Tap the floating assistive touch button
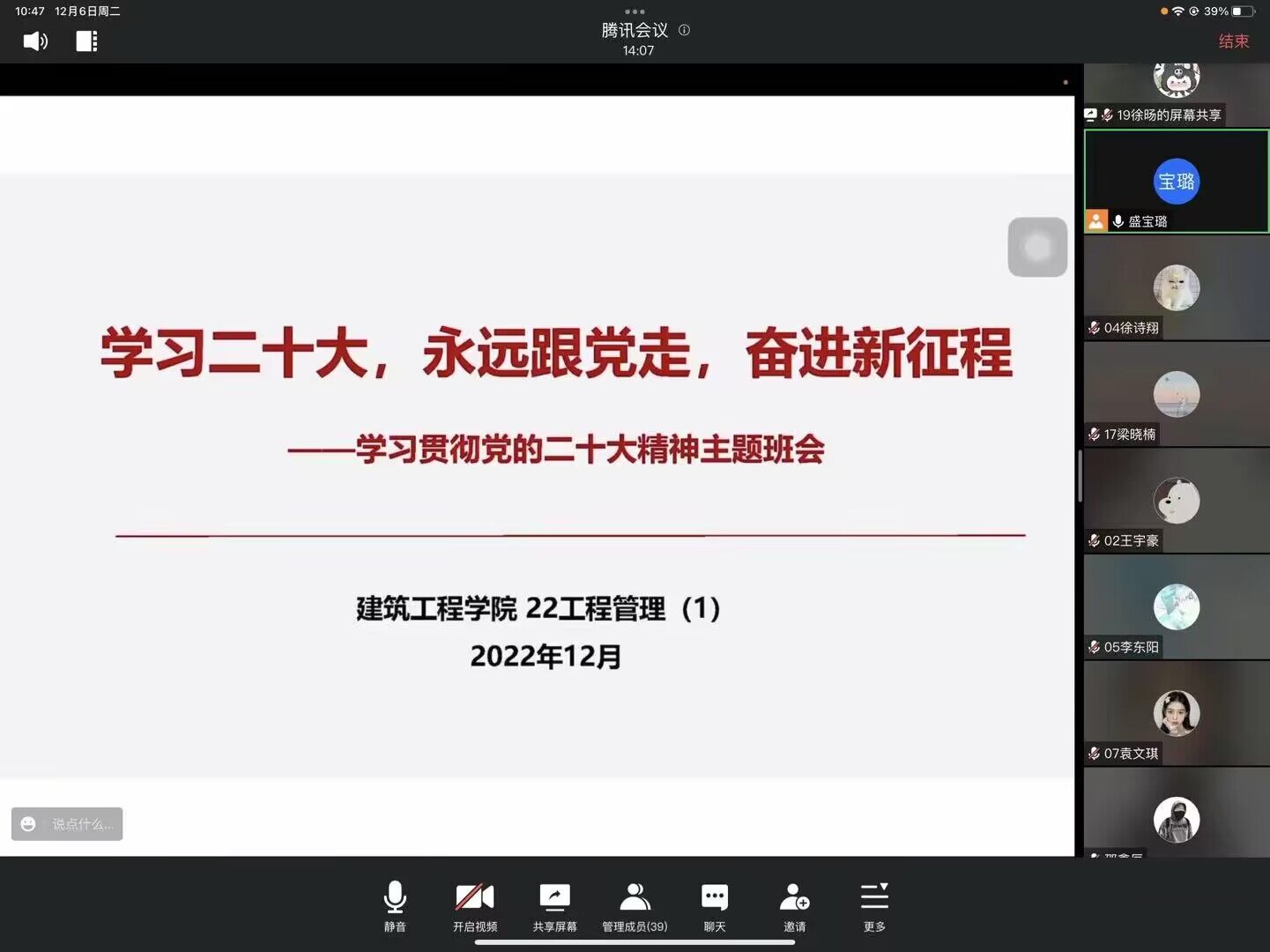 point(1037,247)
